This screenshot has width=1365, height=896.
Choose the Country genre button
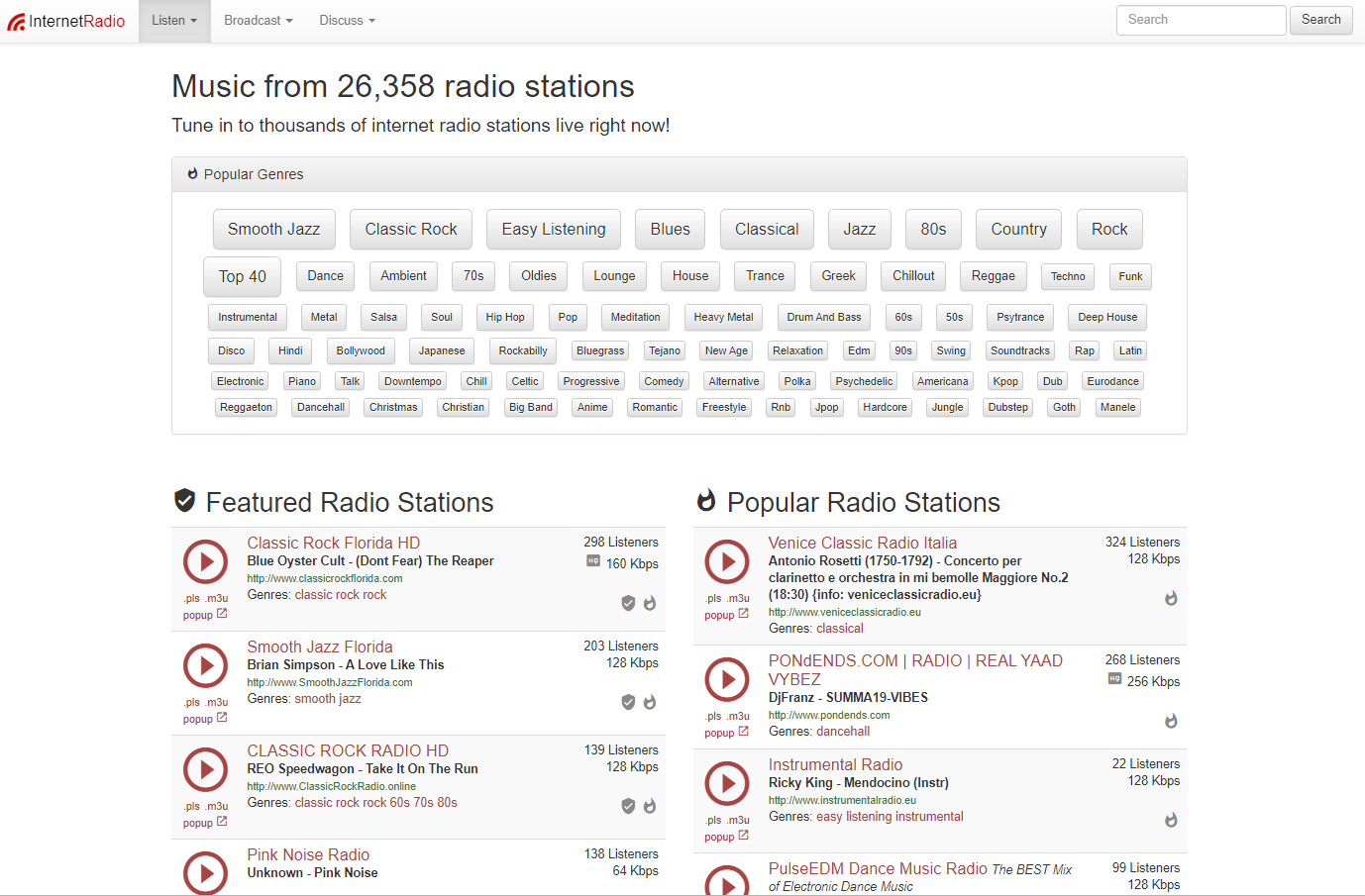[1019, 229]
